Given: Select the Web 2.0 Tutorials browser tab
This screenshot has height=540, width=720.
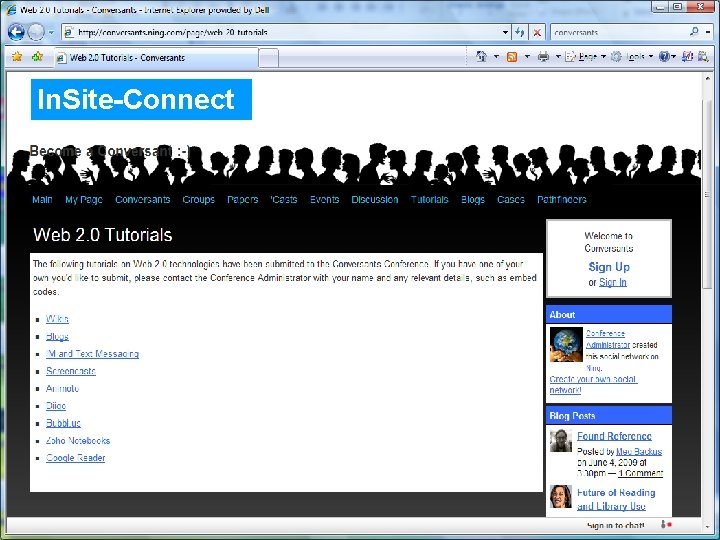Looking at the screenshot, I should (x=156, y=58).
